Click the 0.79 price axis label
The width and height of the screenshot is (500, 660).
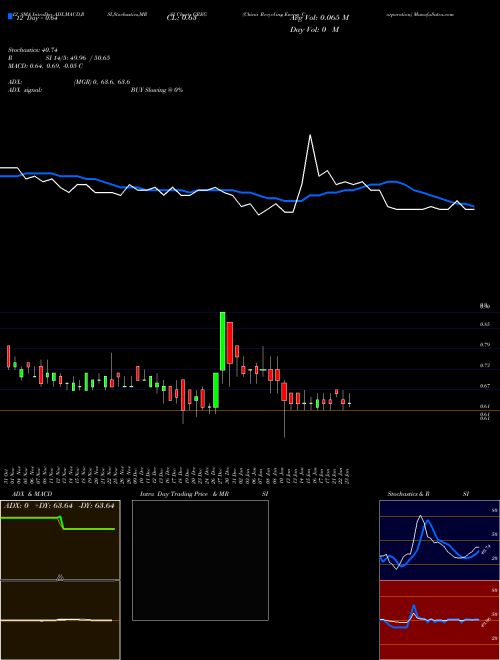click(x=485, y=345)
